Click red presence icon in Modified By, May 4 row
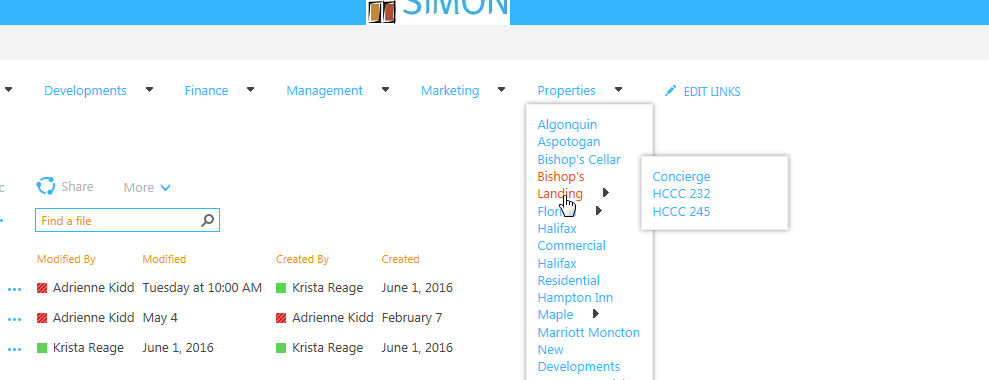989x380 pixels. click(42, 318)
